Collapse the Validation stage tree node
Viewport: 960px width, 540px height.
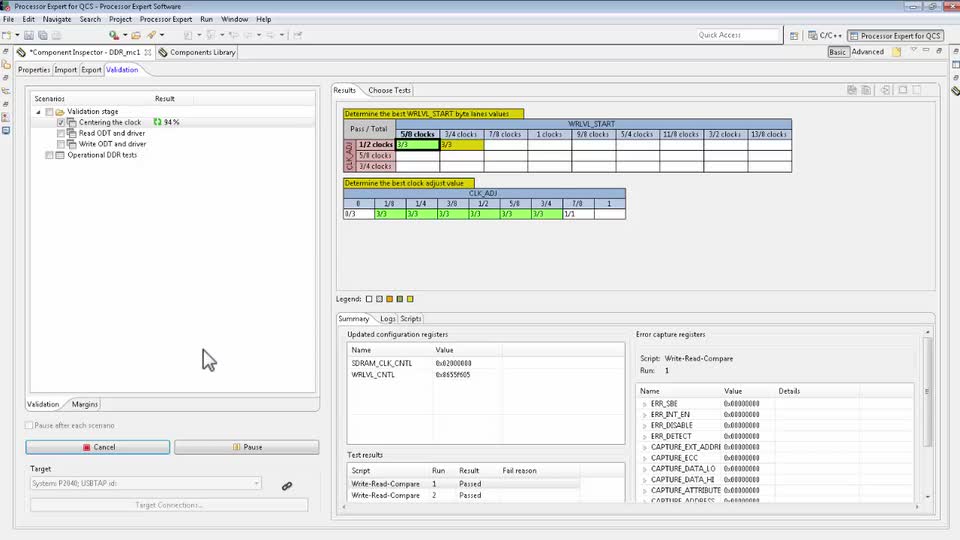39,111
